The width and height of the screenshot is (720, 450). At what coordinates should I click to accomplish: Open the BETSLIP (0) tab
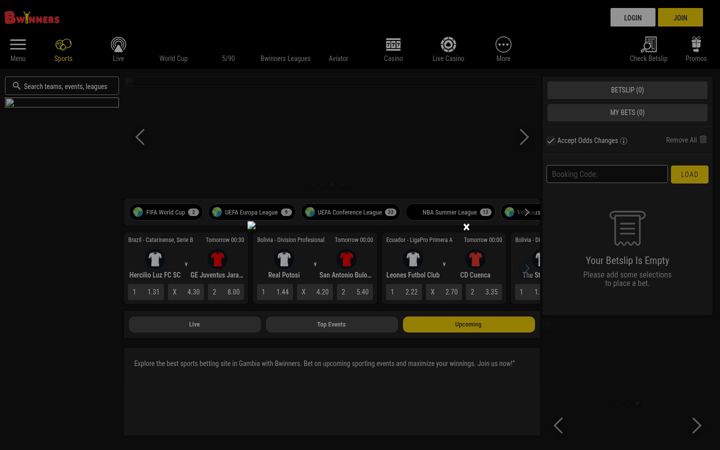(x=627, y=90)
